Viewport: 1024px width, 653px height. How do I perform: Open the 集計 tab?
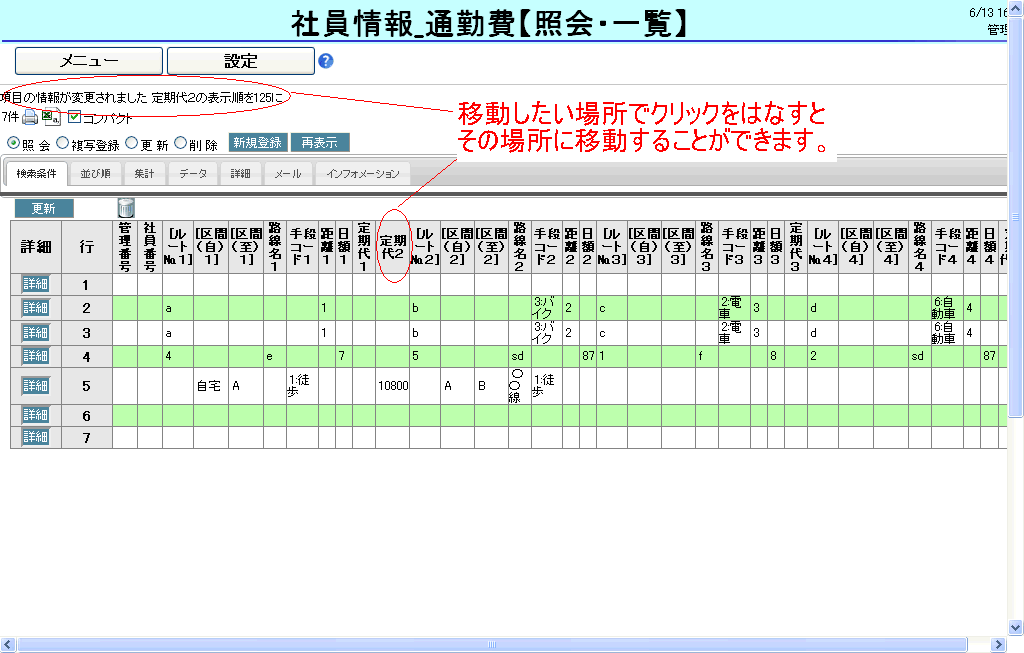(x=145, y=174)
